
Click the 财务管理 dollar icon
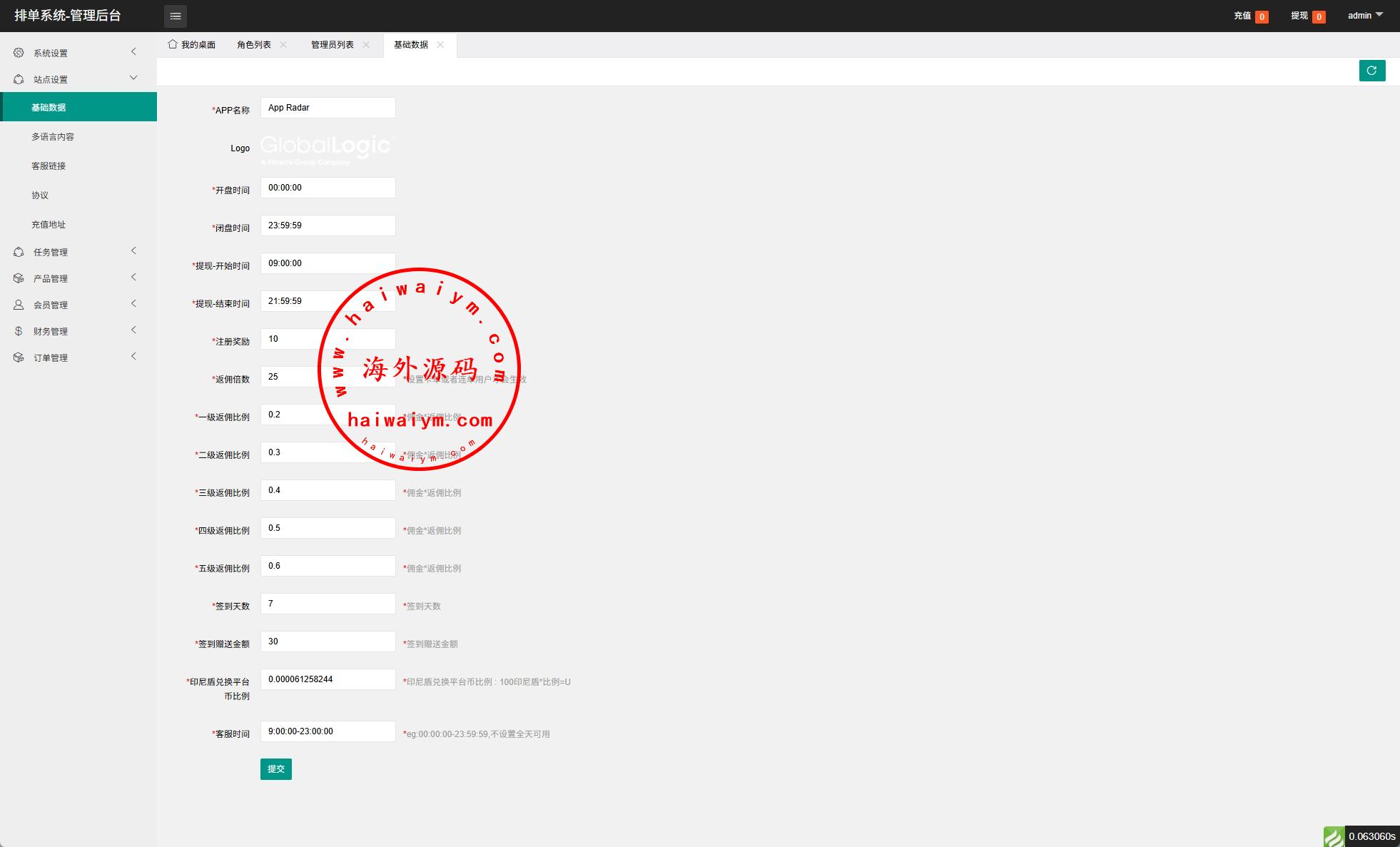coord(19,331)
